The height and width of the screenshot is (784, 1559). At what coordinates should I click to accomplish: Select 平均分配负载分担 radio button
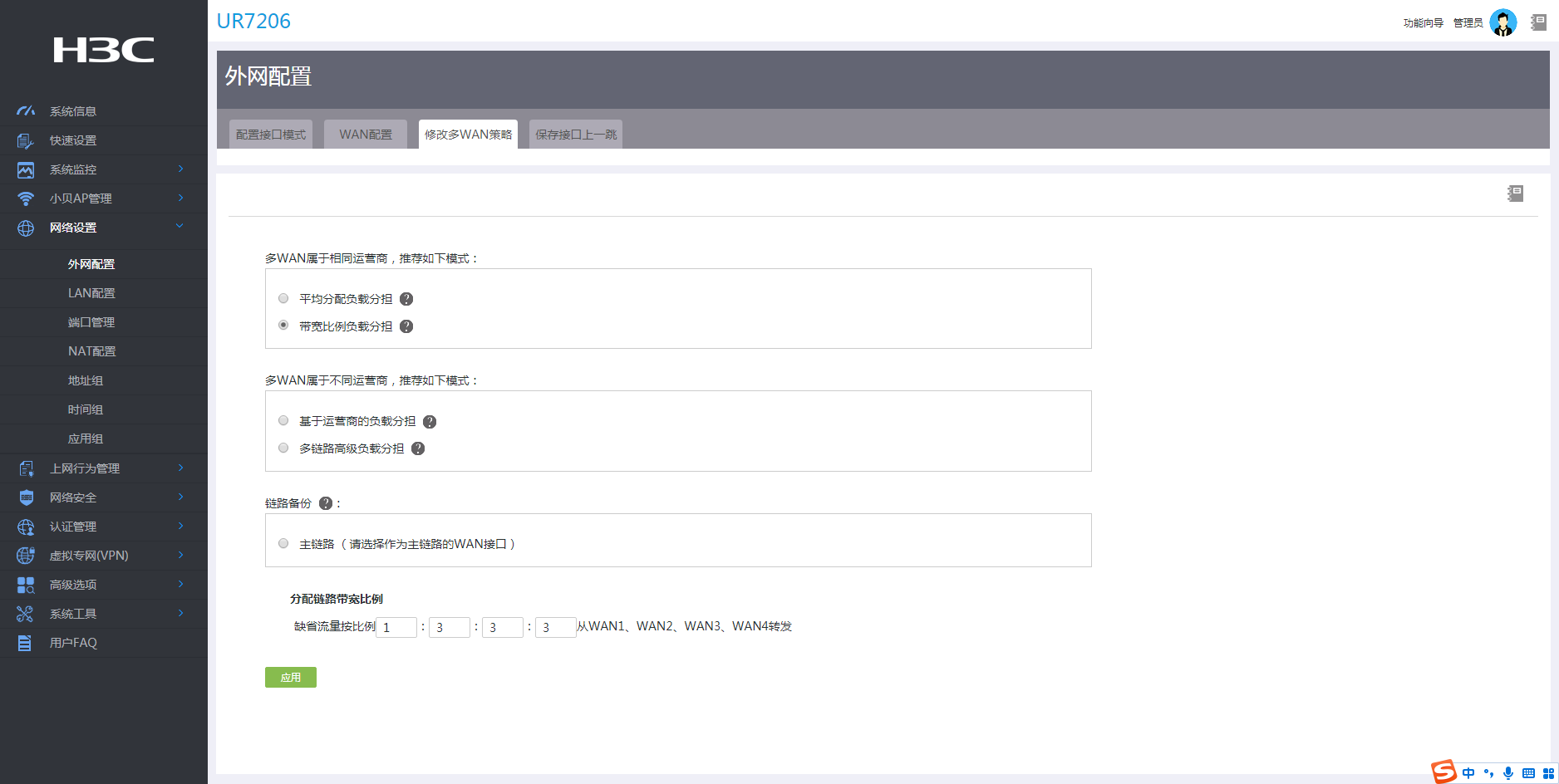[x=283, y=298]
